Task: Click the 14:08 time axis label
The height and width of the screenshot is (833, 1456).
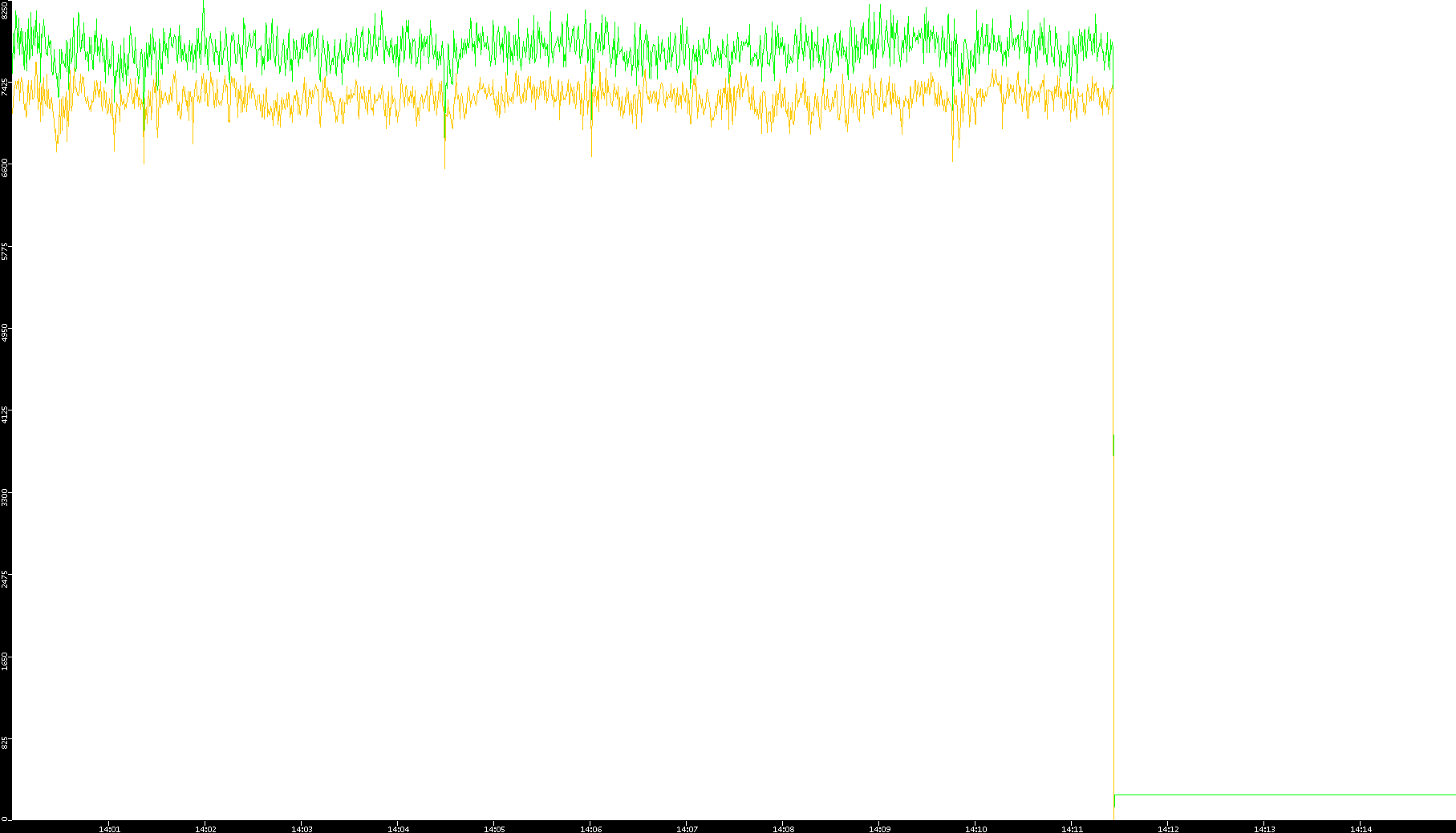Action: [x=783, y=829]
